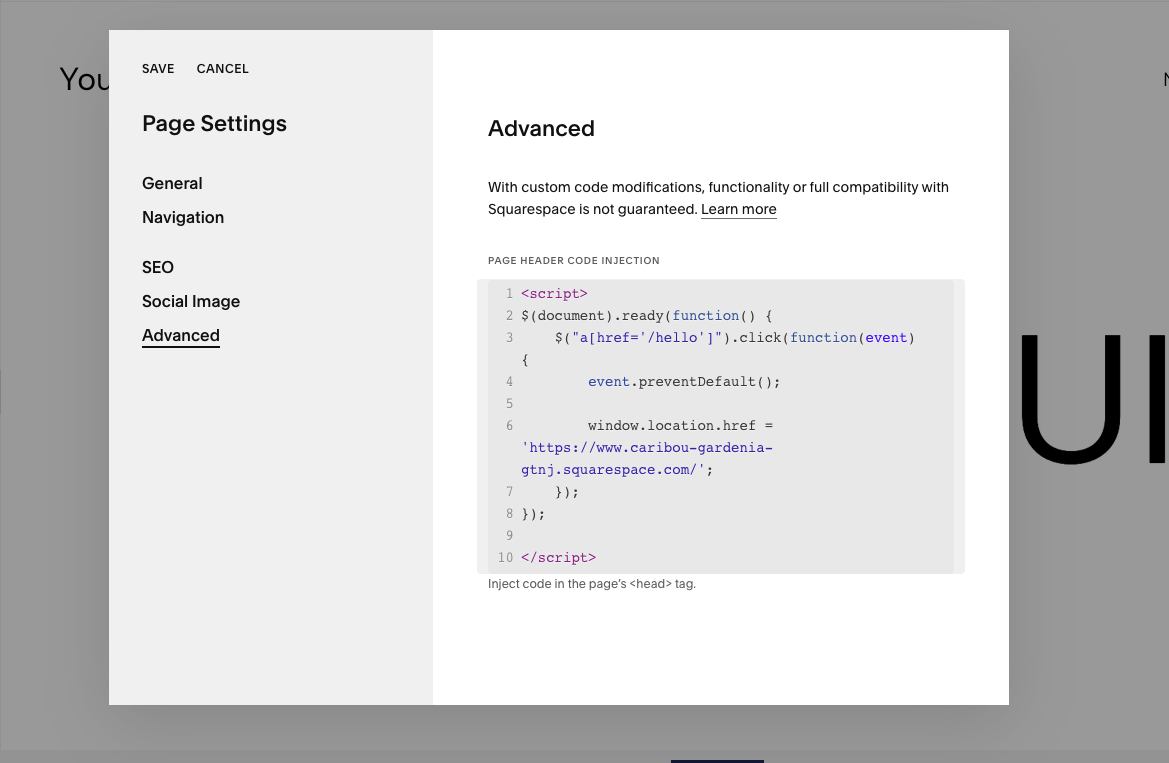Click the closing script tag on line 10
This screenshot has width=1169, height=763.
pos(558,558)
